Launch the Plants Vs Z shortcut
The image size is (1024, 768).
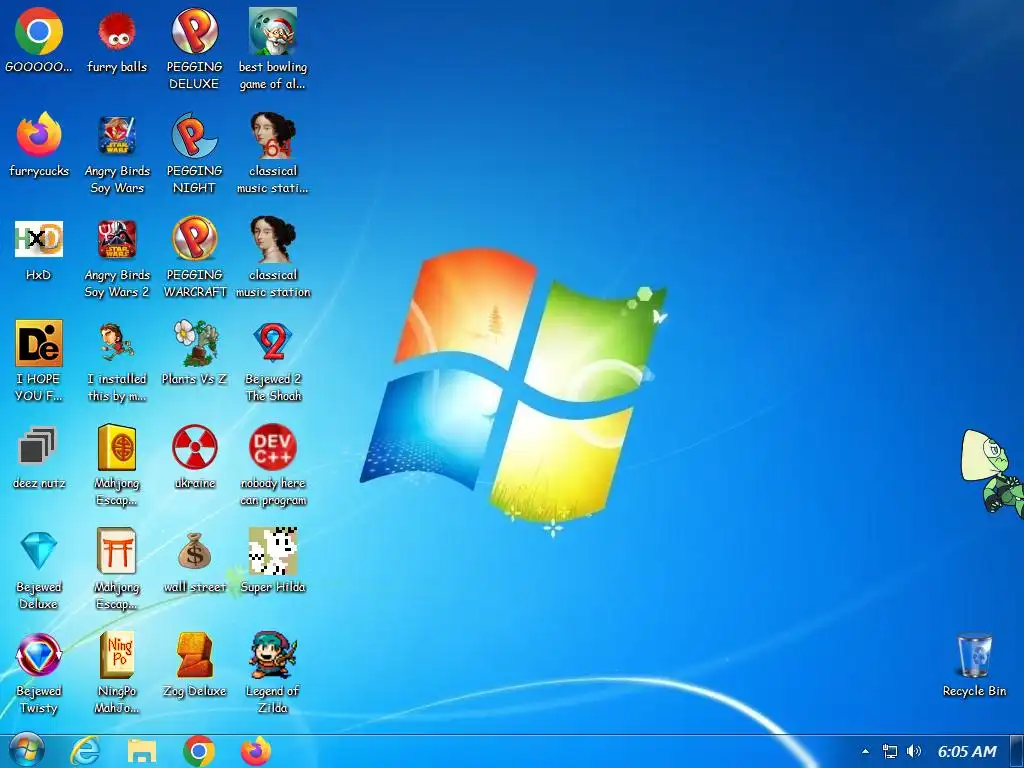click(x=195, y=343)
